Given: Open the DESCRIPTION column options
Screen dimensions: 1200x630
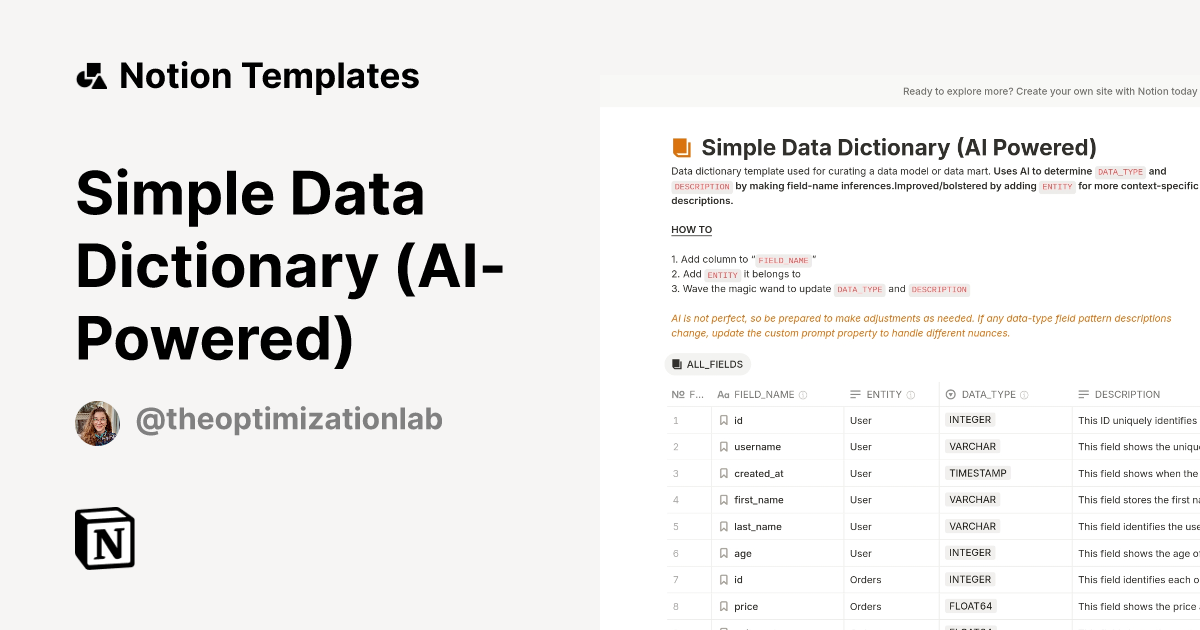Looking at the screenshot, I should (x=1127, y=394).
